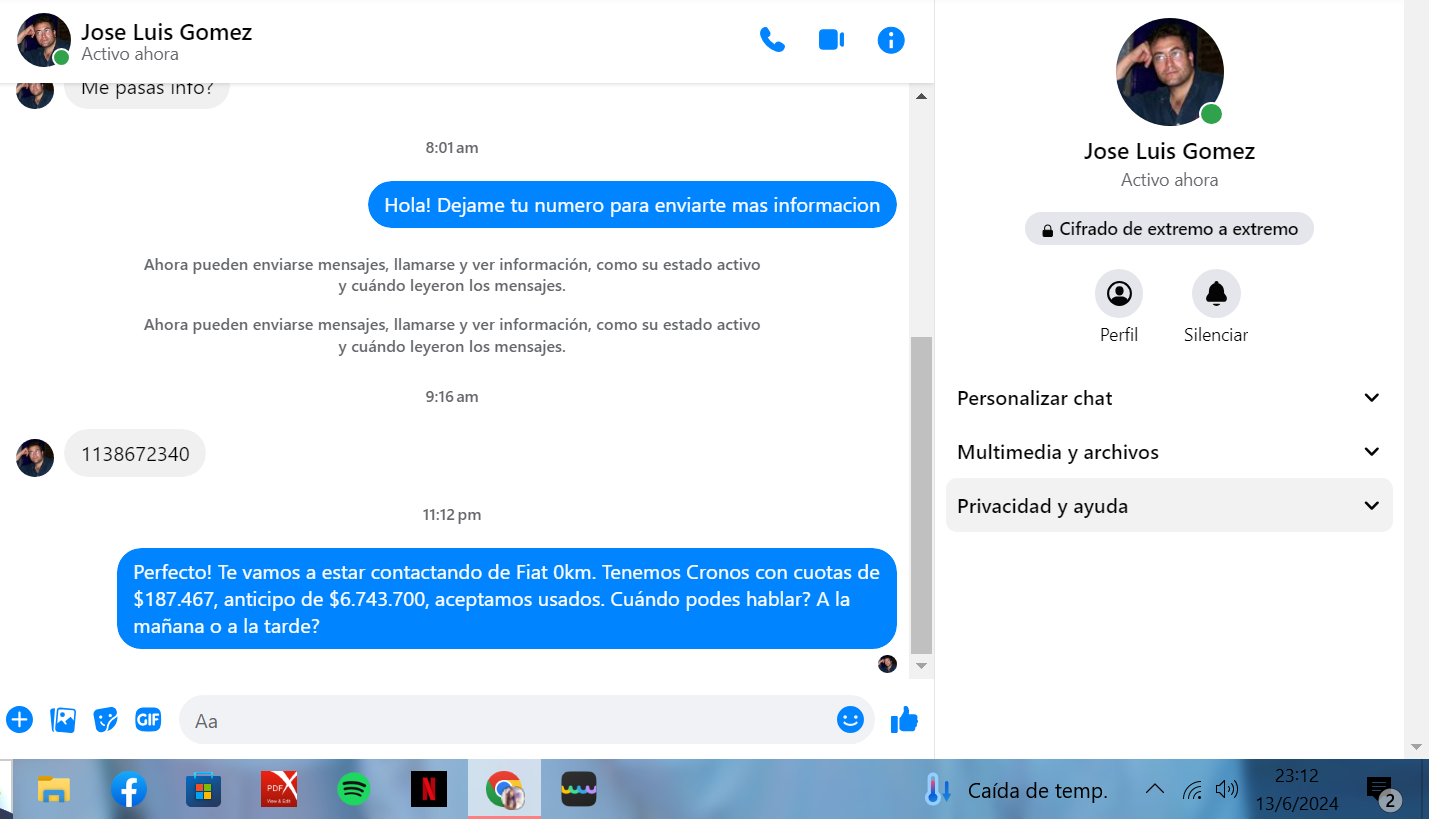Click the 8:01 am timestamp

pos(452,148)
